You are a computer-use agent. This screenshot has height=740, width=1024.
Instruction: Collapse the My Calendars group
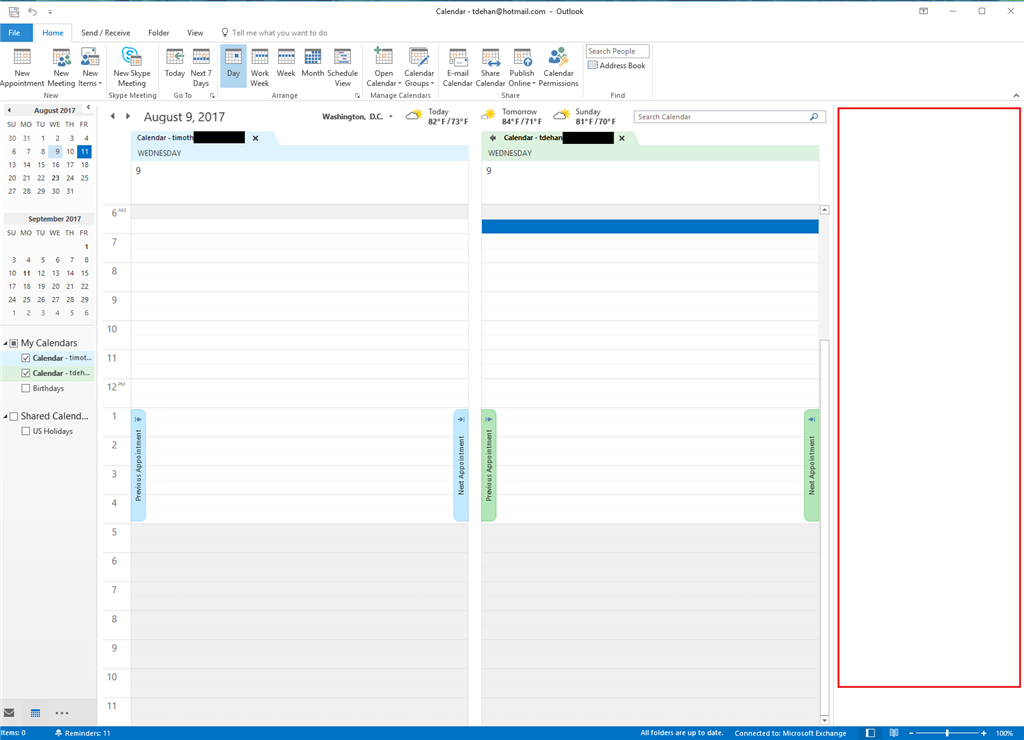click(x=7, y=342)
